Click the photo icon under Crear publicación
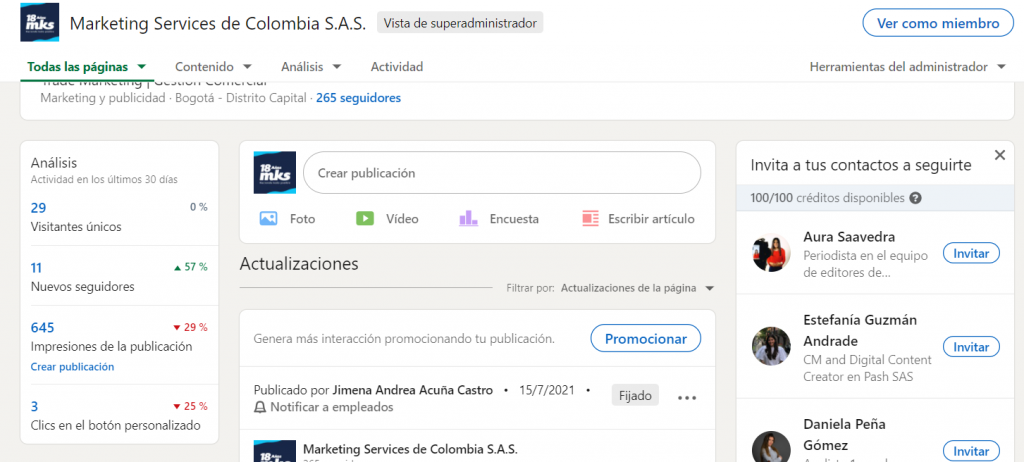 pos(269,218)
